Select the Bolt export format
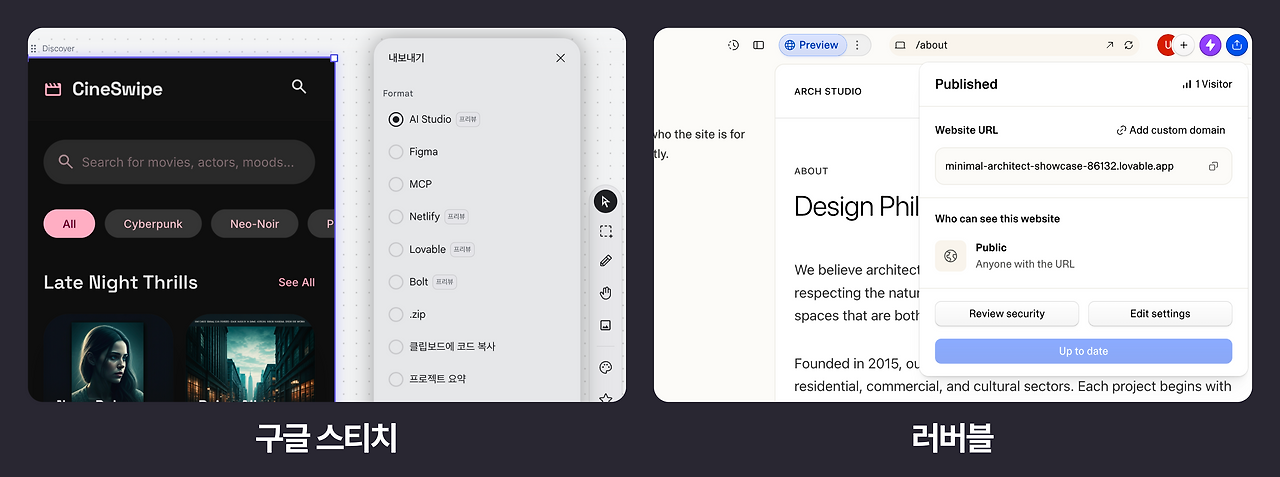 pos(396,281)
